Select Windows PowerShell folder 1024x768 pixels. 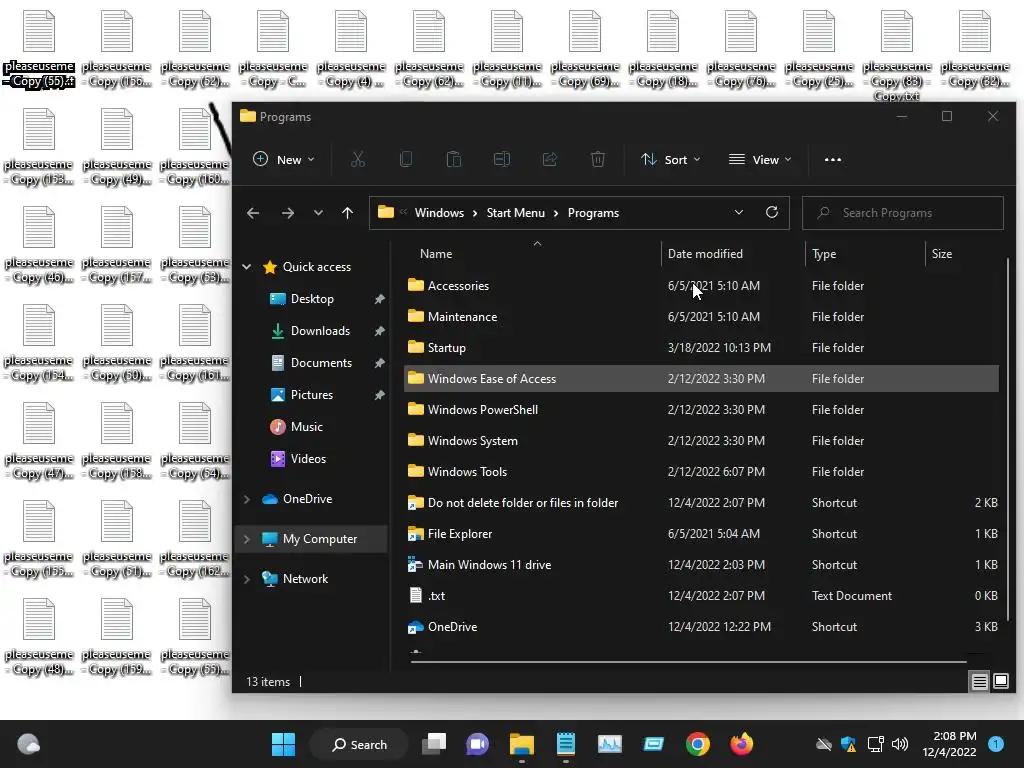coord(701,409)
